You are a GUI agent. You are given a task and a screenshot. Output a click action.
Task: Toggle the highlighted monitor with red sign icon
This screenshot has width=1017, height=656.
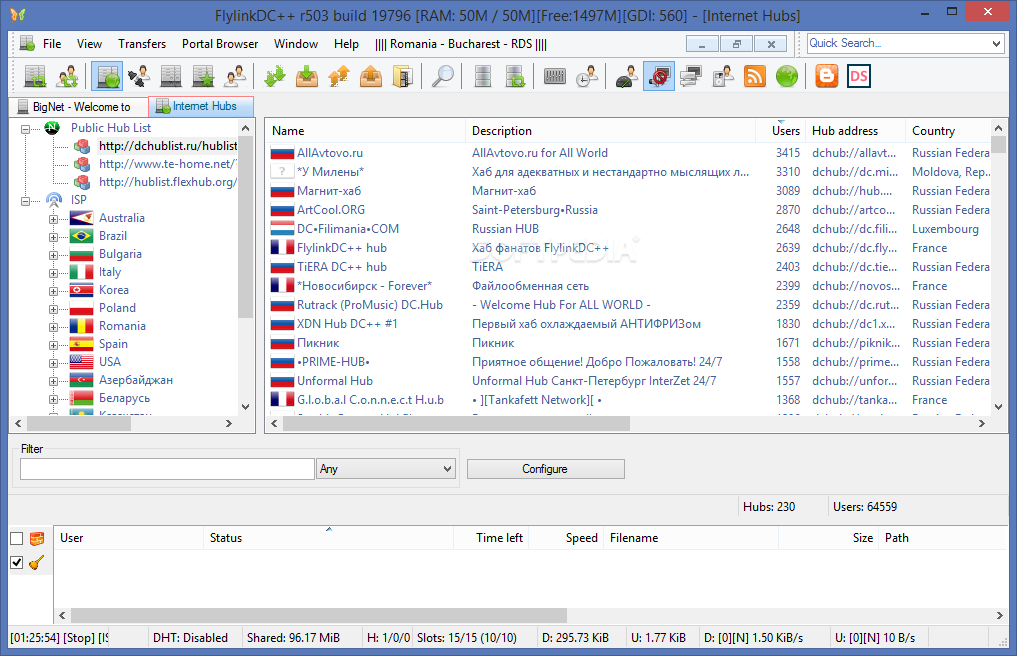[x=659, y=77]
